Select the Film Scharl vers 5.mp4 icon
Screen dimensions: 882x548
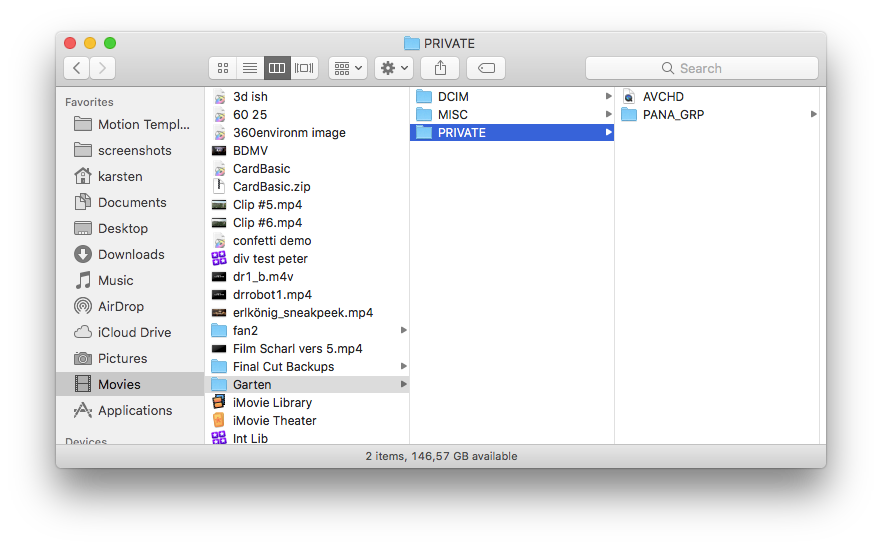[219, 349]
